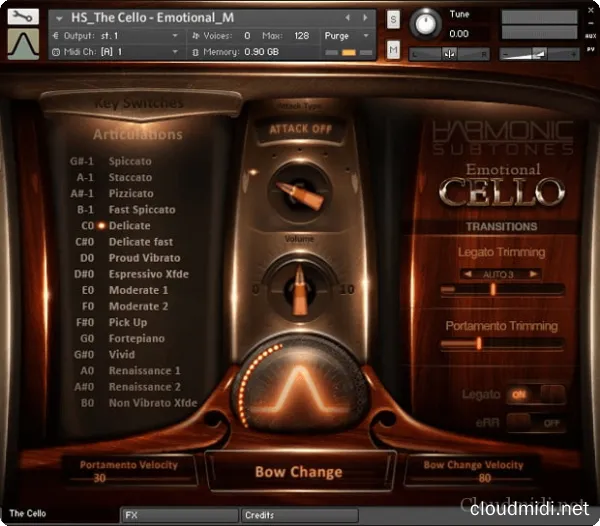
Task: Select Fast Spiccato articulation
Action: click(142, 210)
